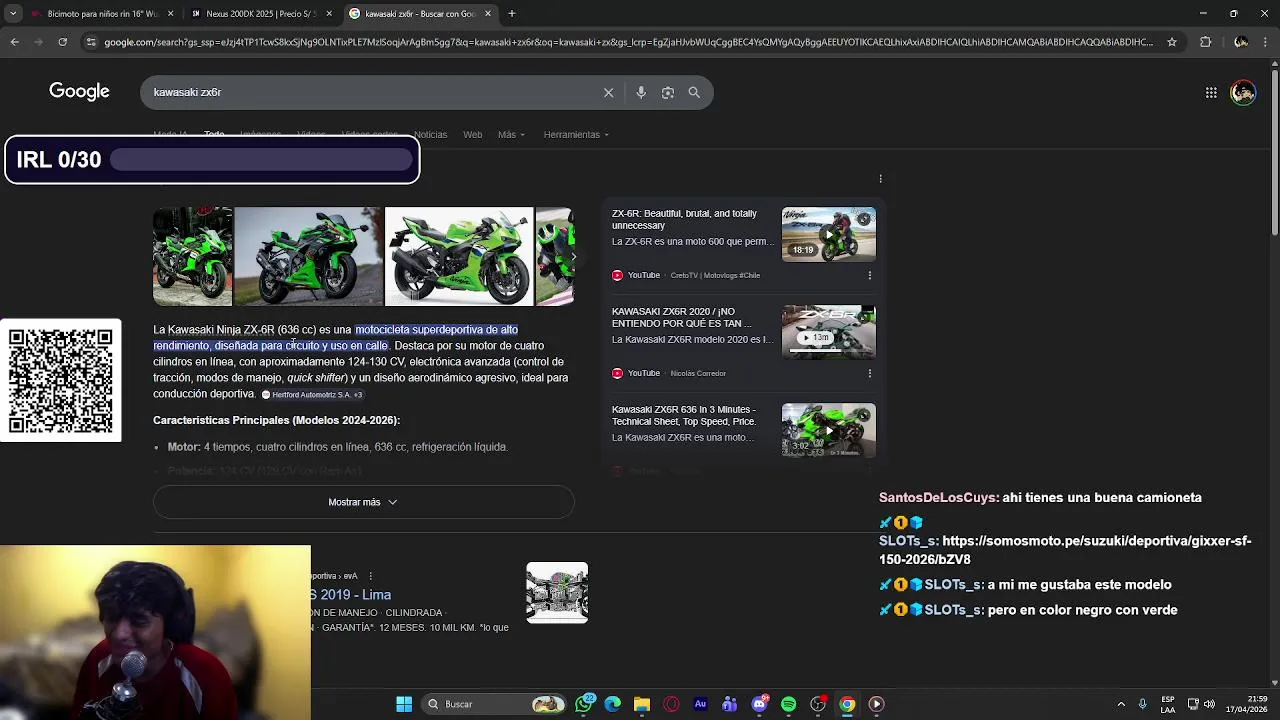Open the volume control in the tray

point(1209,704)
